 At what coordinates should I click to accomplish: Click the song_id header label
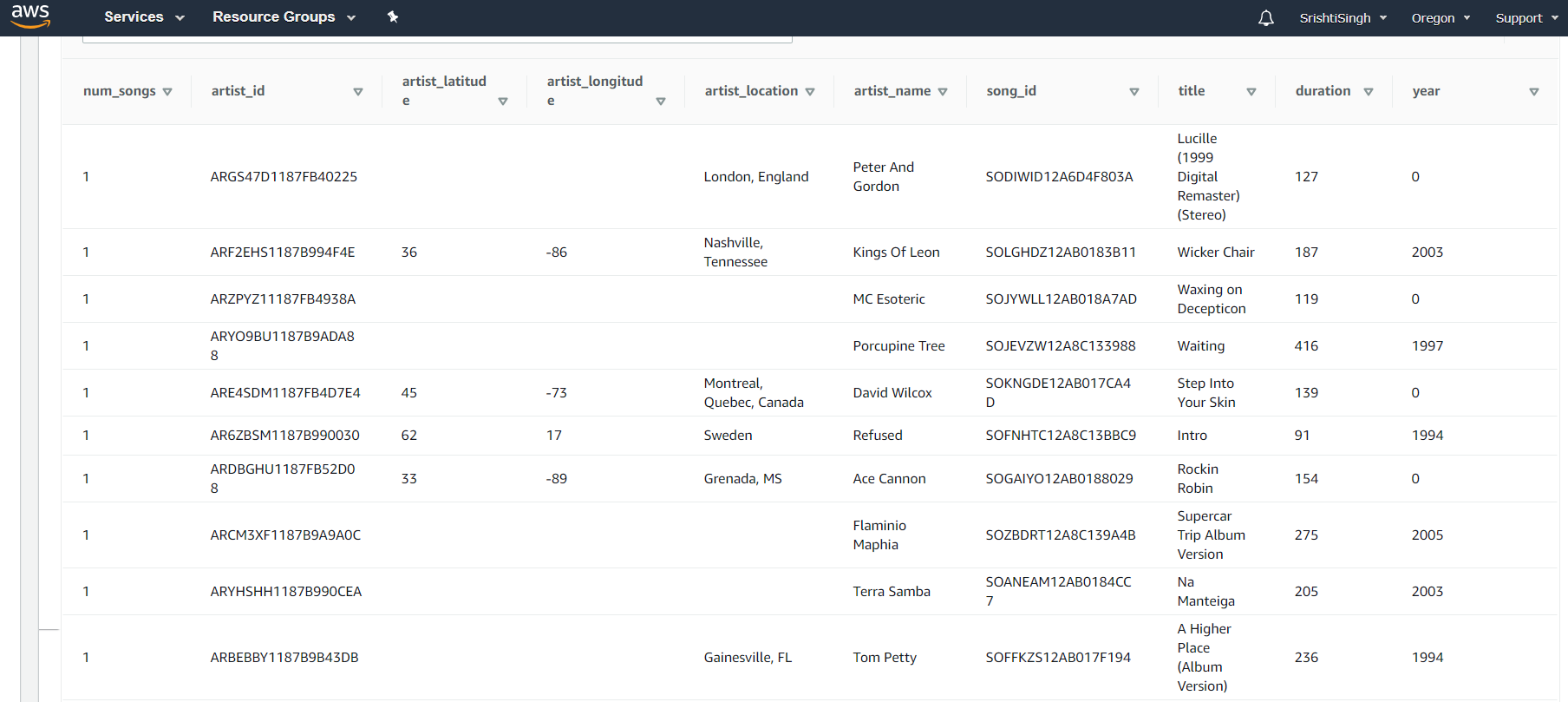[1011, 91]
